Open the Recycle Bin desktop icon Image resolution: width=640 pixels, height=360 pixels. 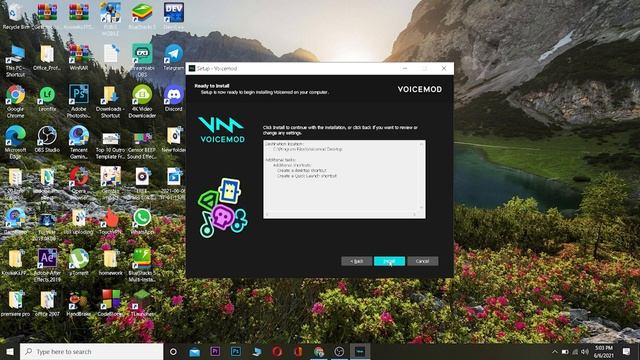tap(16, 16)
